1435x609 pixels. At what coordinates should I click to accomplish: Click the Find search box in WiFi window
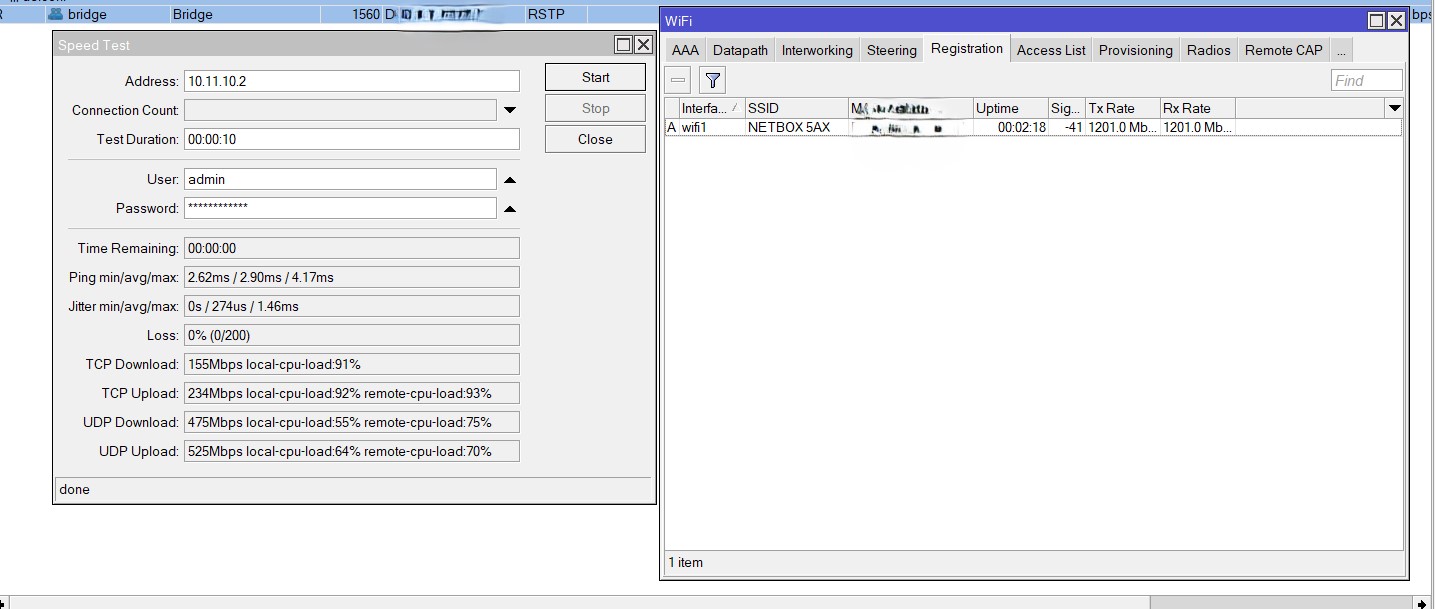click(x=1366, y=81)
